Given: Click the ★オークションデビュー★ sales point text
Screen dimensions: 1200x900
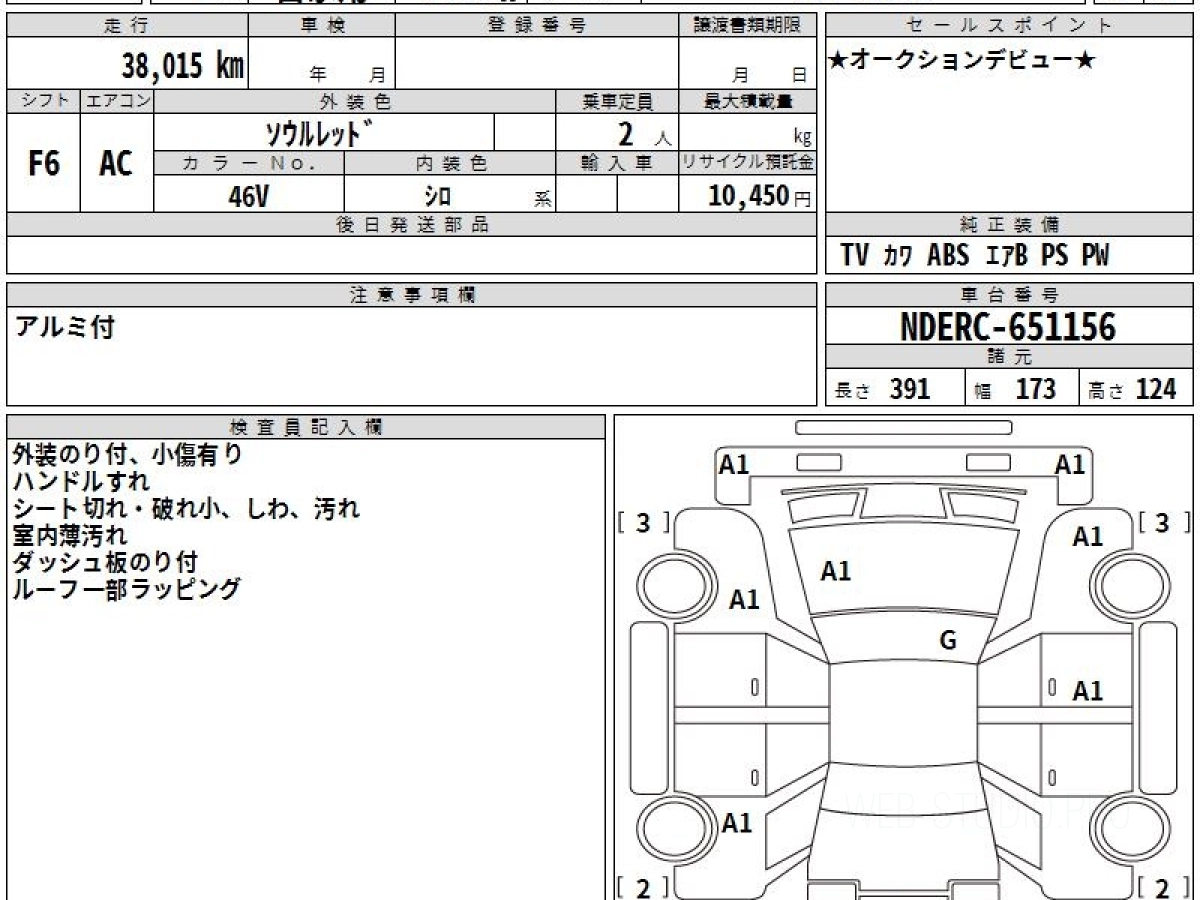Looking at the screenshot, I should click(x=961, y=61).
